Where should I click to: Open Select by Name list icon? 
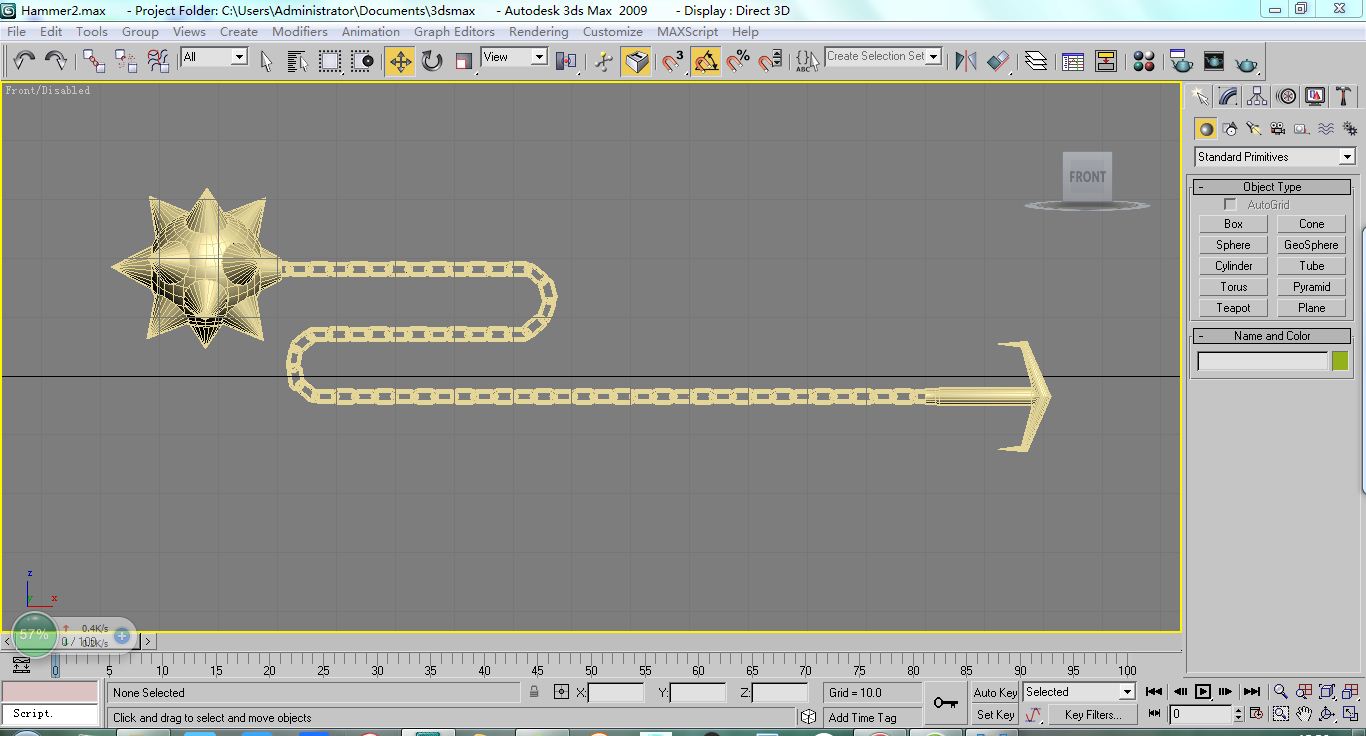pyautogui.click(x=298, y=61)
